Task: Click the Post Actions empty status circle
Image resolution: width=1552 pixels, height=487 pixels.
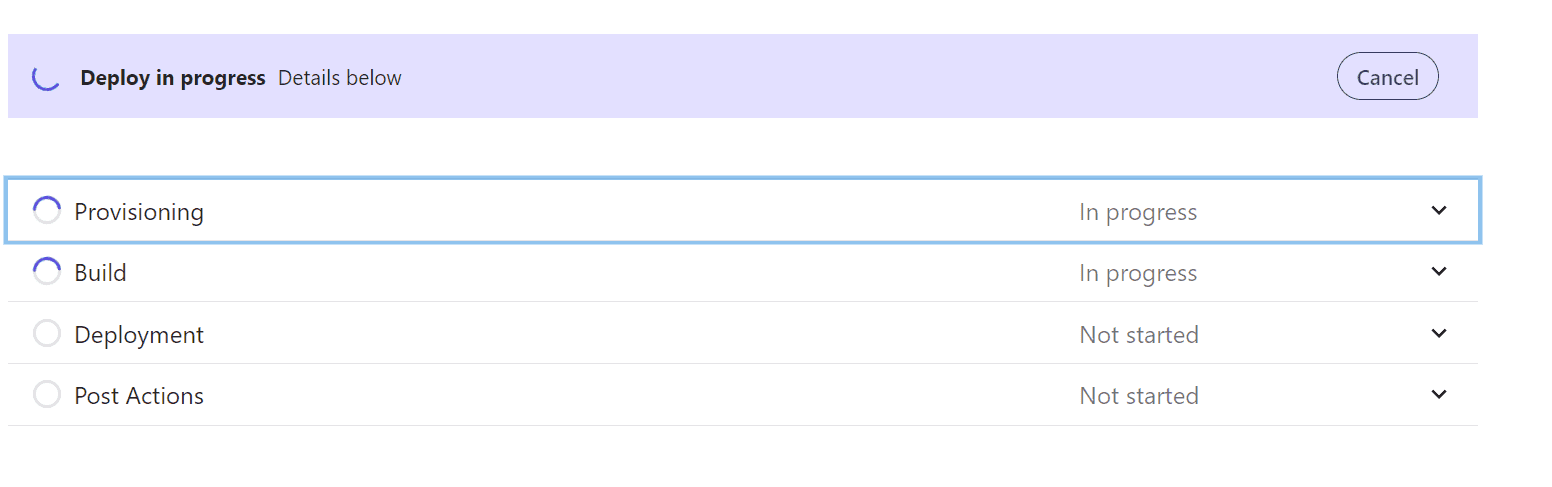Action: point(47,395)
